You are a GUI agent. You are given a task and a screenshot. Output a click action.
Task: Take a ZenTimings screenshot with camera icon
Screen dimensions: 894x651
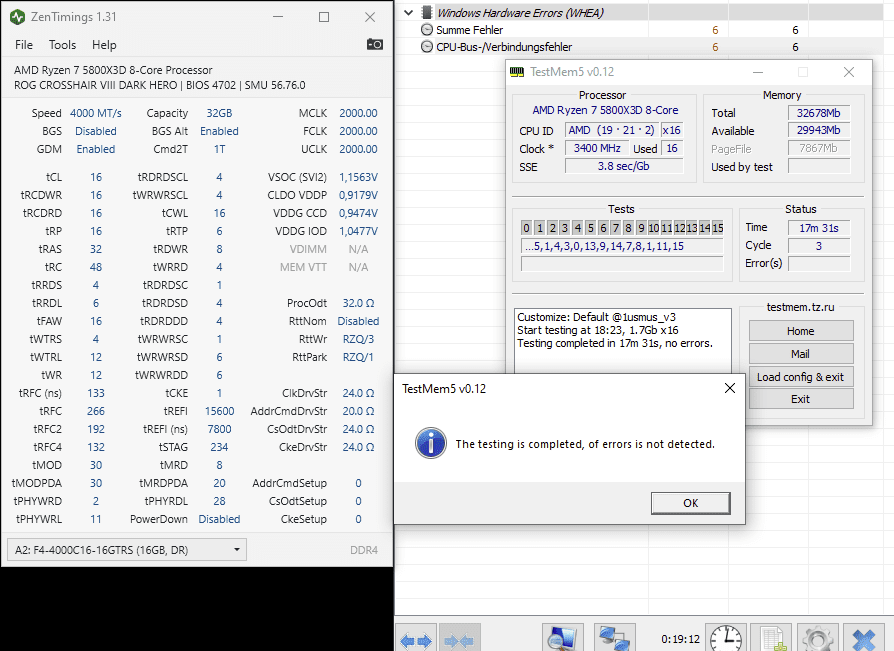[375, 44]
